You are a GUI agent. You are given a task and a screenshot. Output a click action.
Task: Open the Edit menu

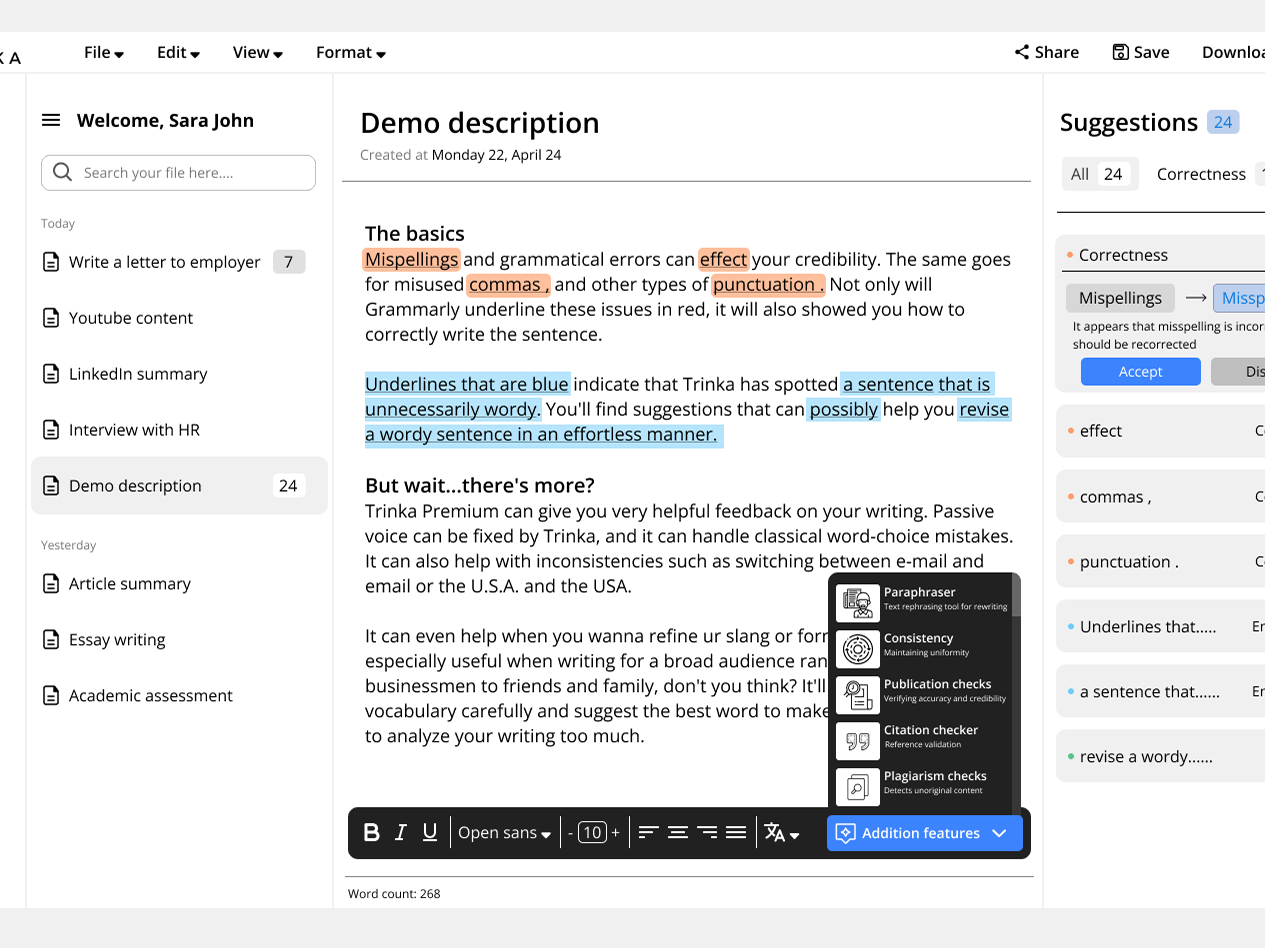coord(178,53)
